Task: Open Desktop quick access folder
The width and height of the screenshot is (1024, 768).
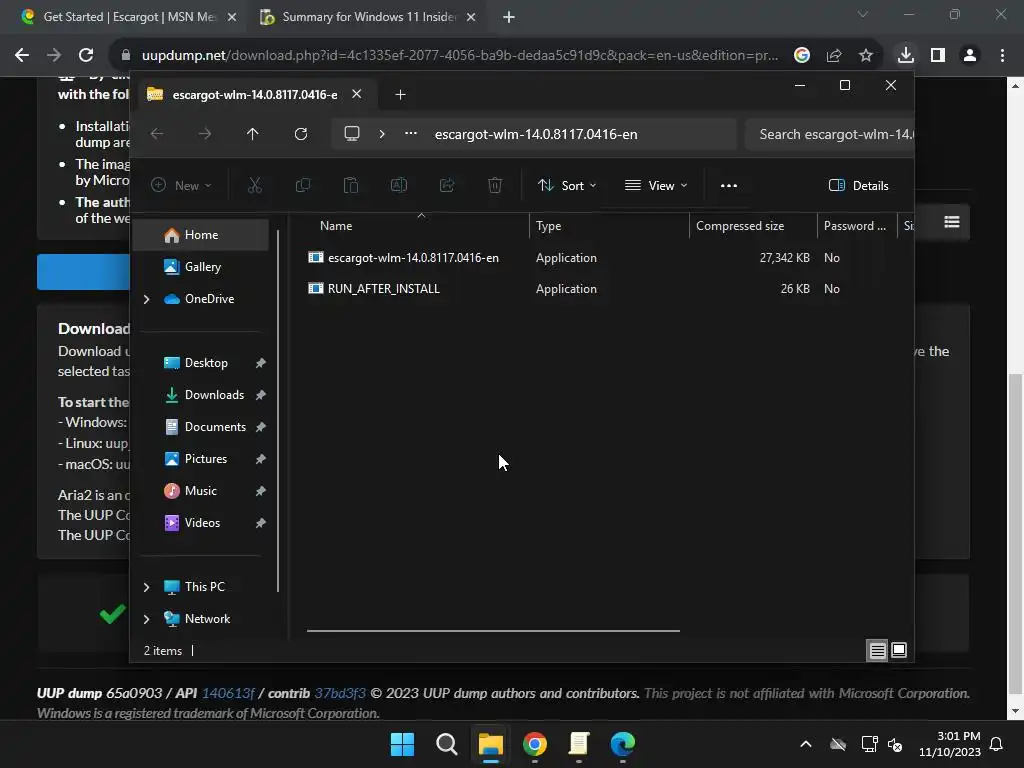Action: (206, 363)
